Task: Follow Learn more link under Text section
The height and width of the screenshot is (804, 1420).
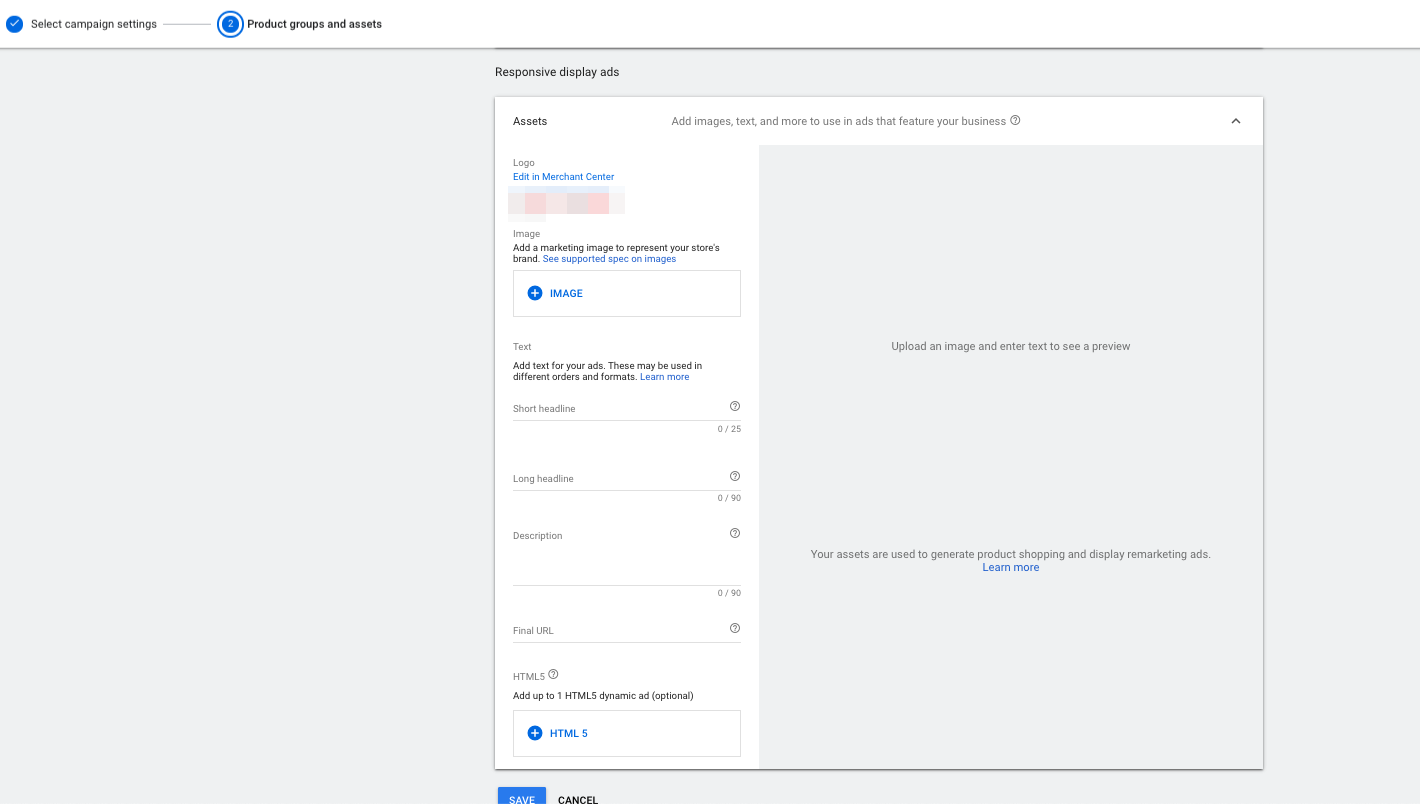Action: [664, 377]
